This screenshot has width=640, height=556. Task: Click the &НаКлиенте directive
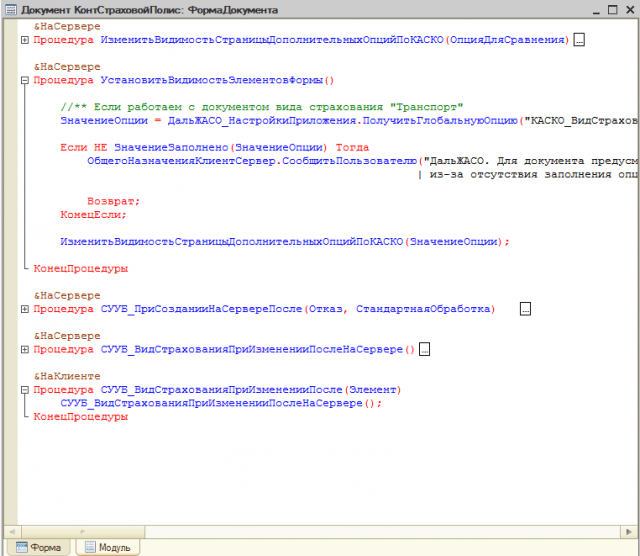(x=67, y=376)
